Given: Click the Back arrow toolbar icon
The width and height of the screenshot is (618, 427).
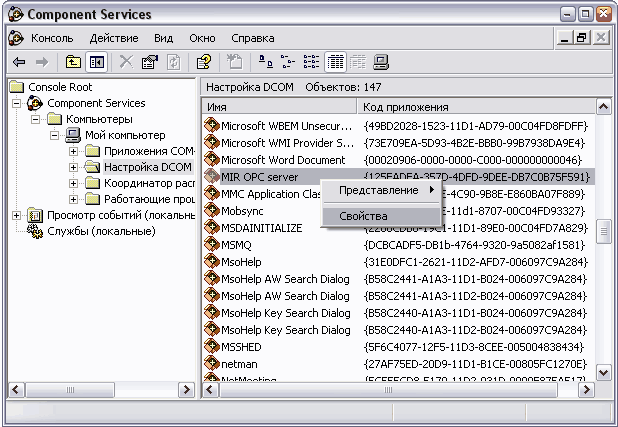Looking at the screenshot, I should 19,62.
